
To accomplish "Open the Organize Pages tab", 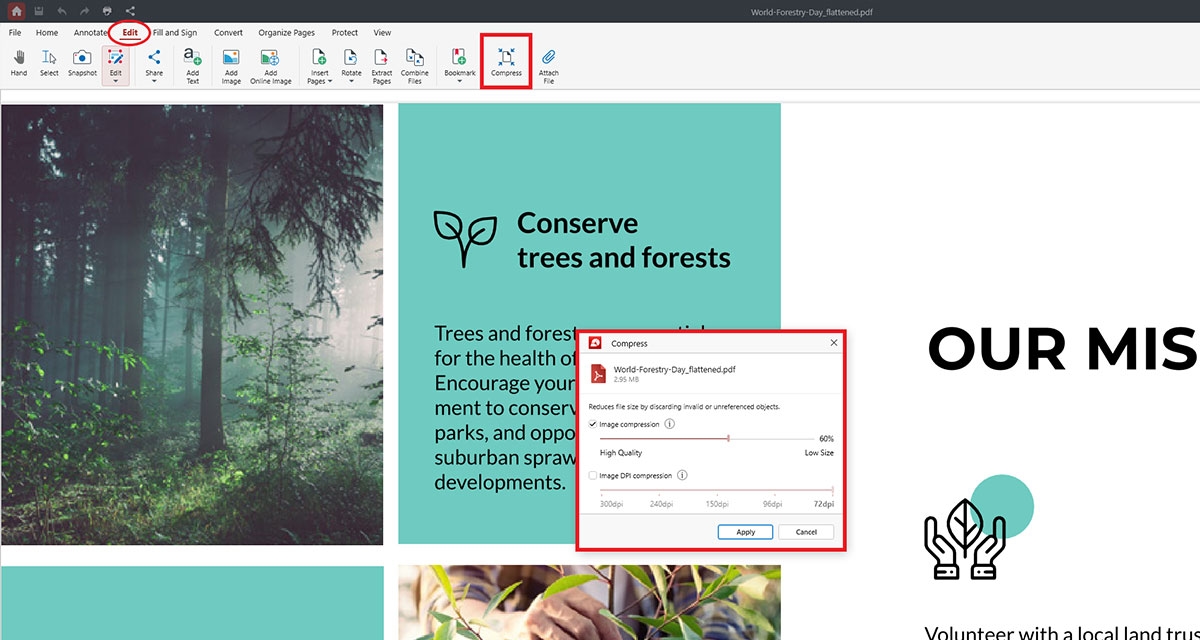I will pos(287,33).
